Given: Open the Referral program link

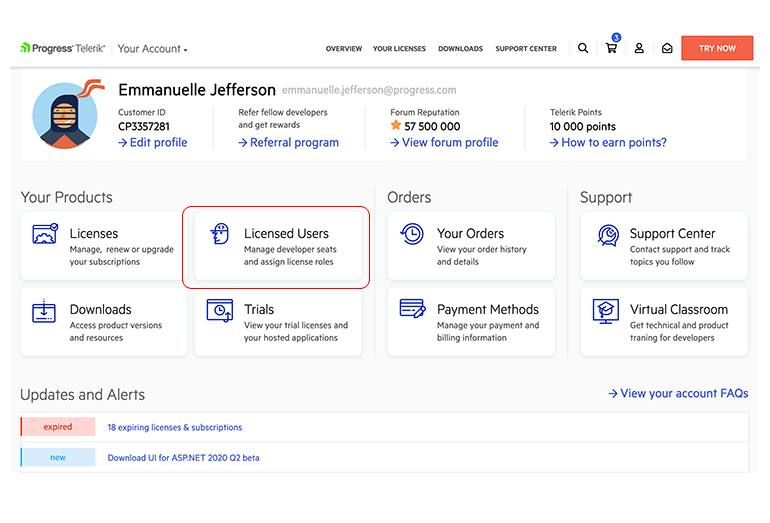Looking at the screenshot, I should [x=288, y=142].
